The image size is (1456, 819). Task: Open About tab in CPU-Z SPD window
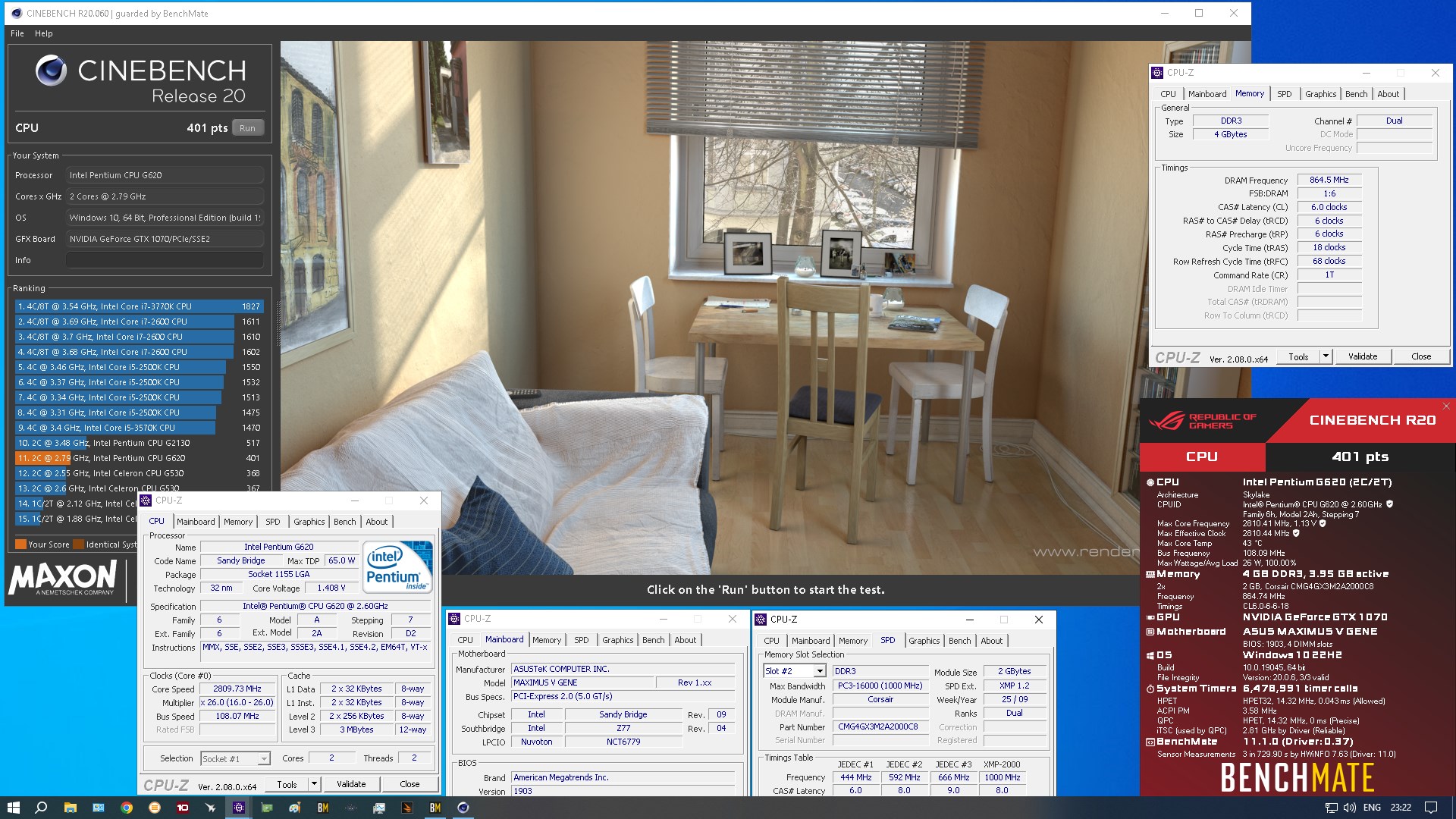(x=991, y=641)
